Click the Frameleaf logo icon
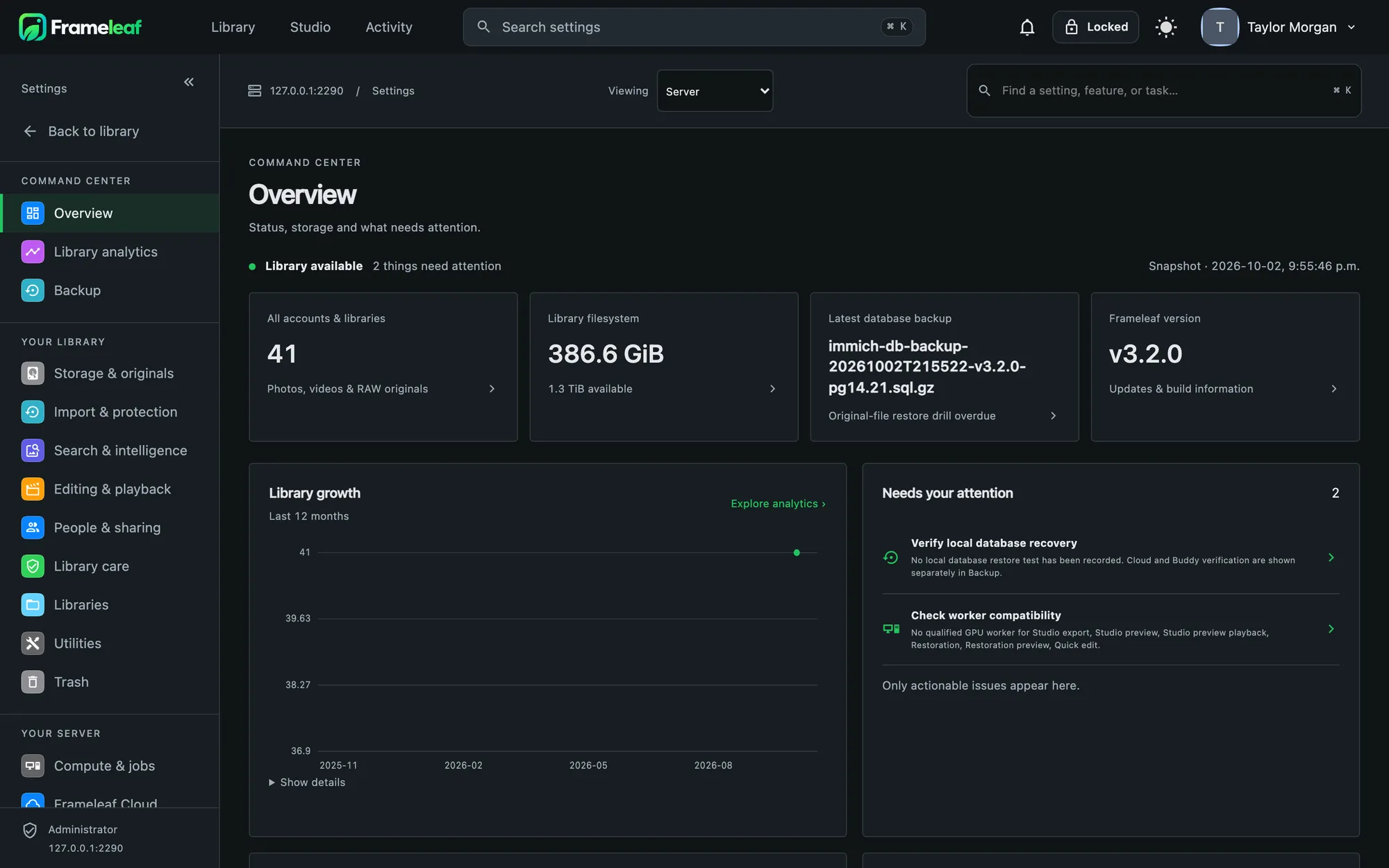The width and height of the screenshot is (1389, 868). click(x=32, y=27)
